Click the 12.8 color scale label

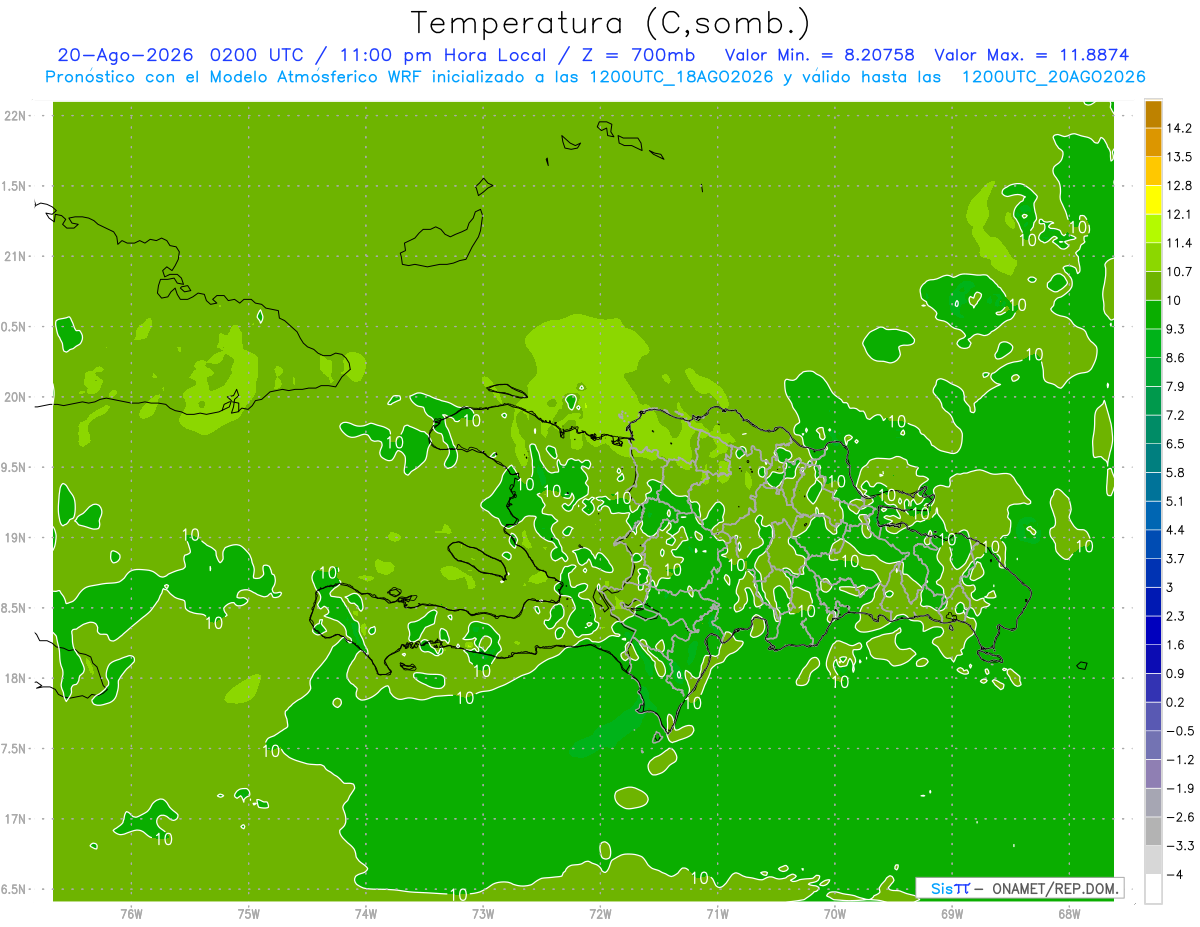(1179, 186)
